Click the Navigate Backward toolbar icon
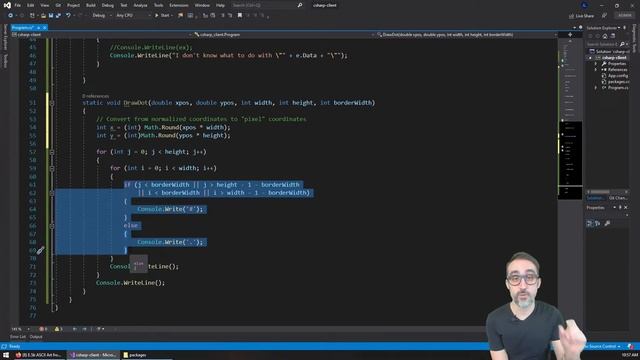This screenshot has height=360, width=640. click(10, 16)
